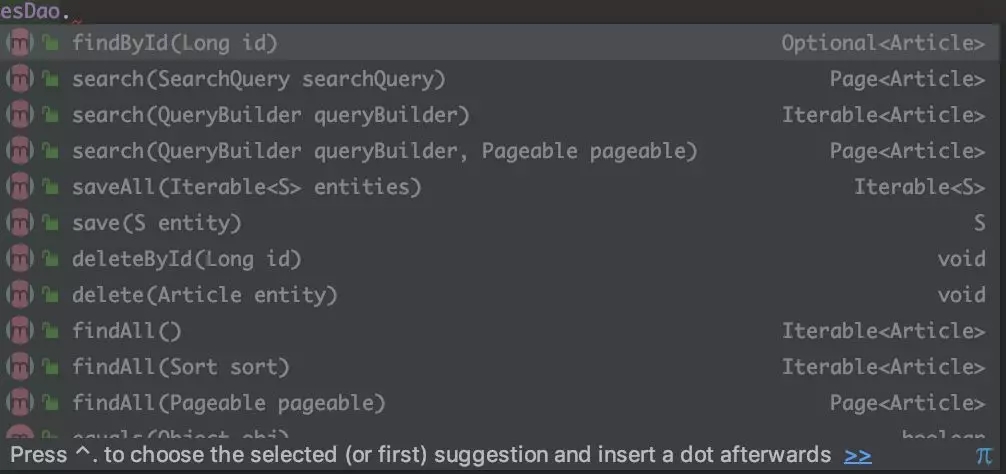Click the pi icon in the hint bar

984,455
